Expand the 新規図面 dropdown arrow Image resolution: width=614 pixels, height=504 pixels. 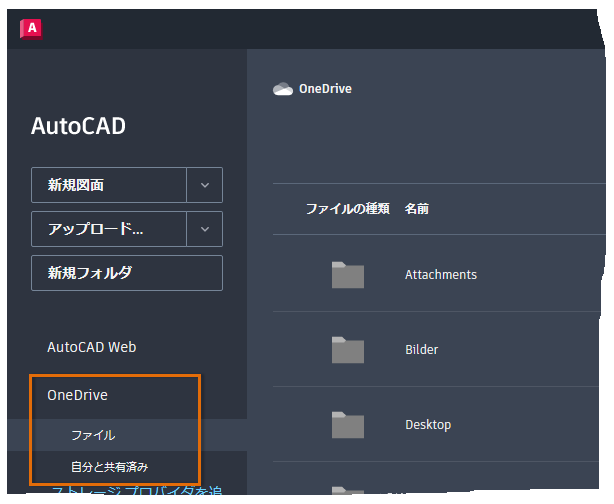click(x=205, y=185)
